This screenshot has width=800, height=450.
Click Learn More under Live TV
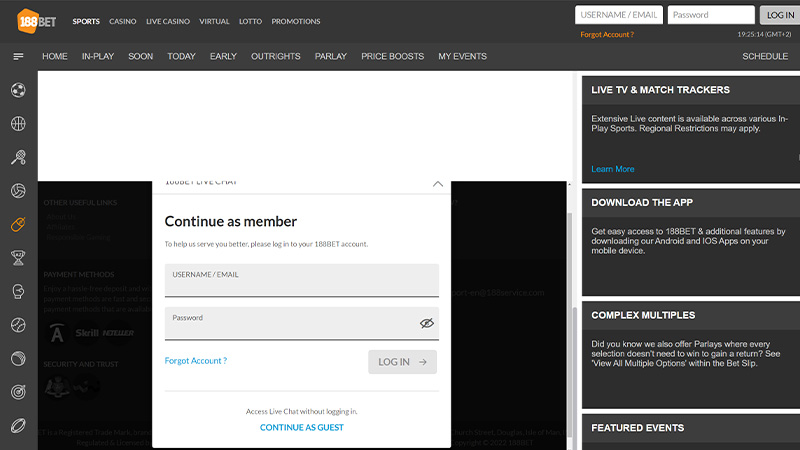pos(612,169)
